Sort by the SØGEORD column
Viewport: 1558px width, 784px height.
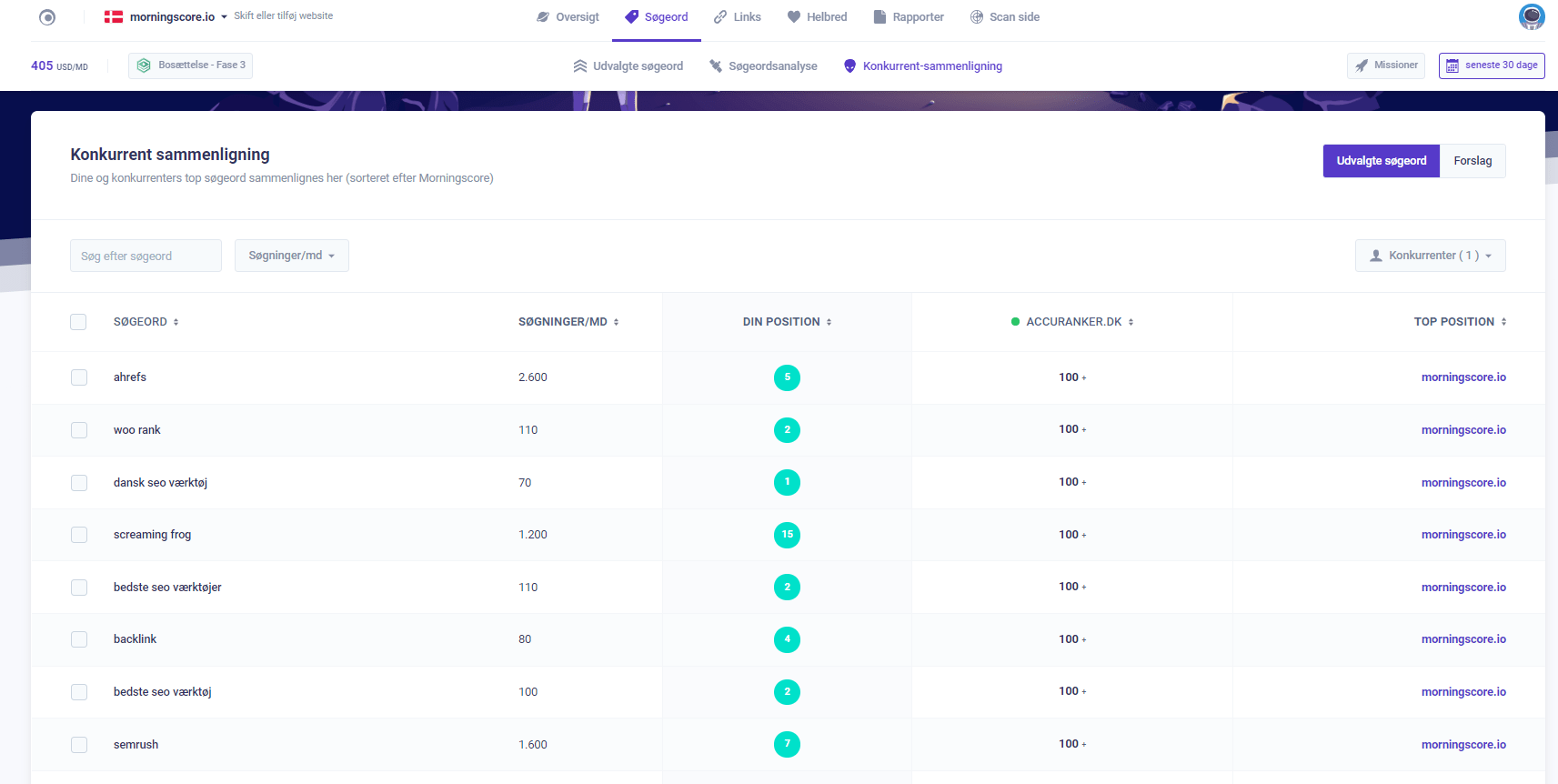point(146,322)
